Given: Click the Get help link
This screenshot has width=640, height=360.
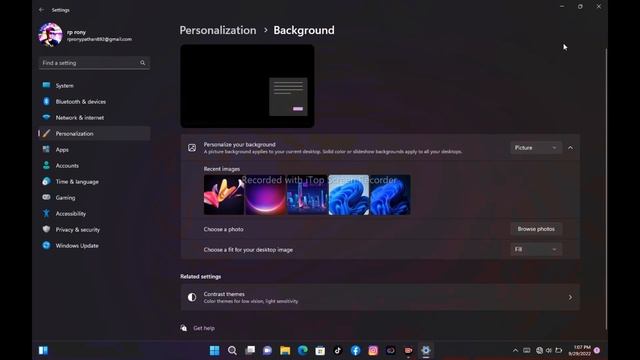Looking at the screenshot, I should 204,328.
